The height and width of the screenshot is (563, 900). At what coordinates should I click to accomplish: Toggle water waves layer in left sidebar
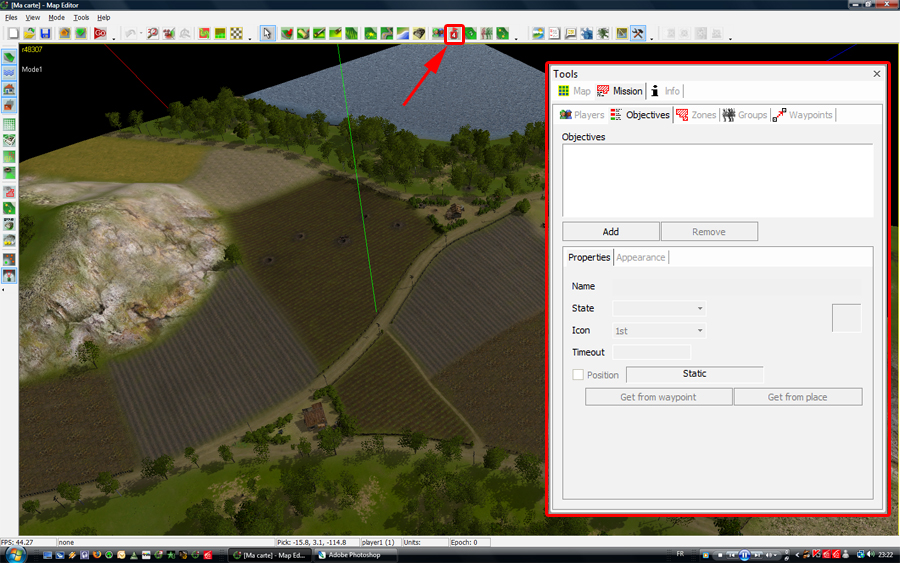pos(9,73)
